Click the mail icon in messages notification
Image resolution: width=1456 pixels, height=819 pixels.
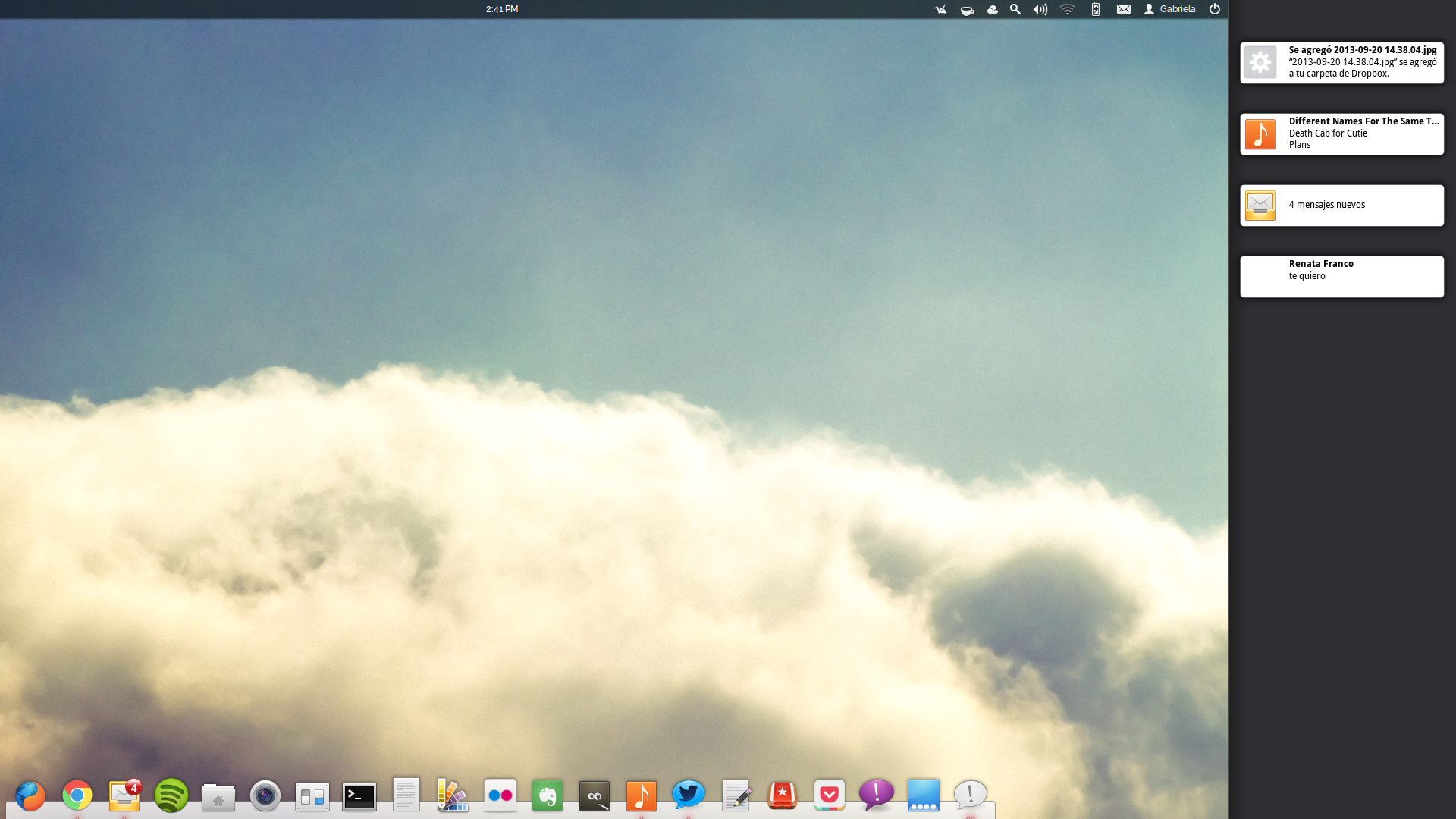coord(1260,206)
